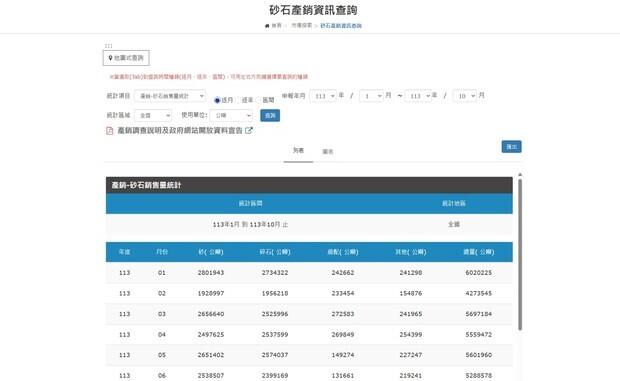Click the 級配(公噸) column header
Screen dimensions: 620x381
[x=343, y=252]
